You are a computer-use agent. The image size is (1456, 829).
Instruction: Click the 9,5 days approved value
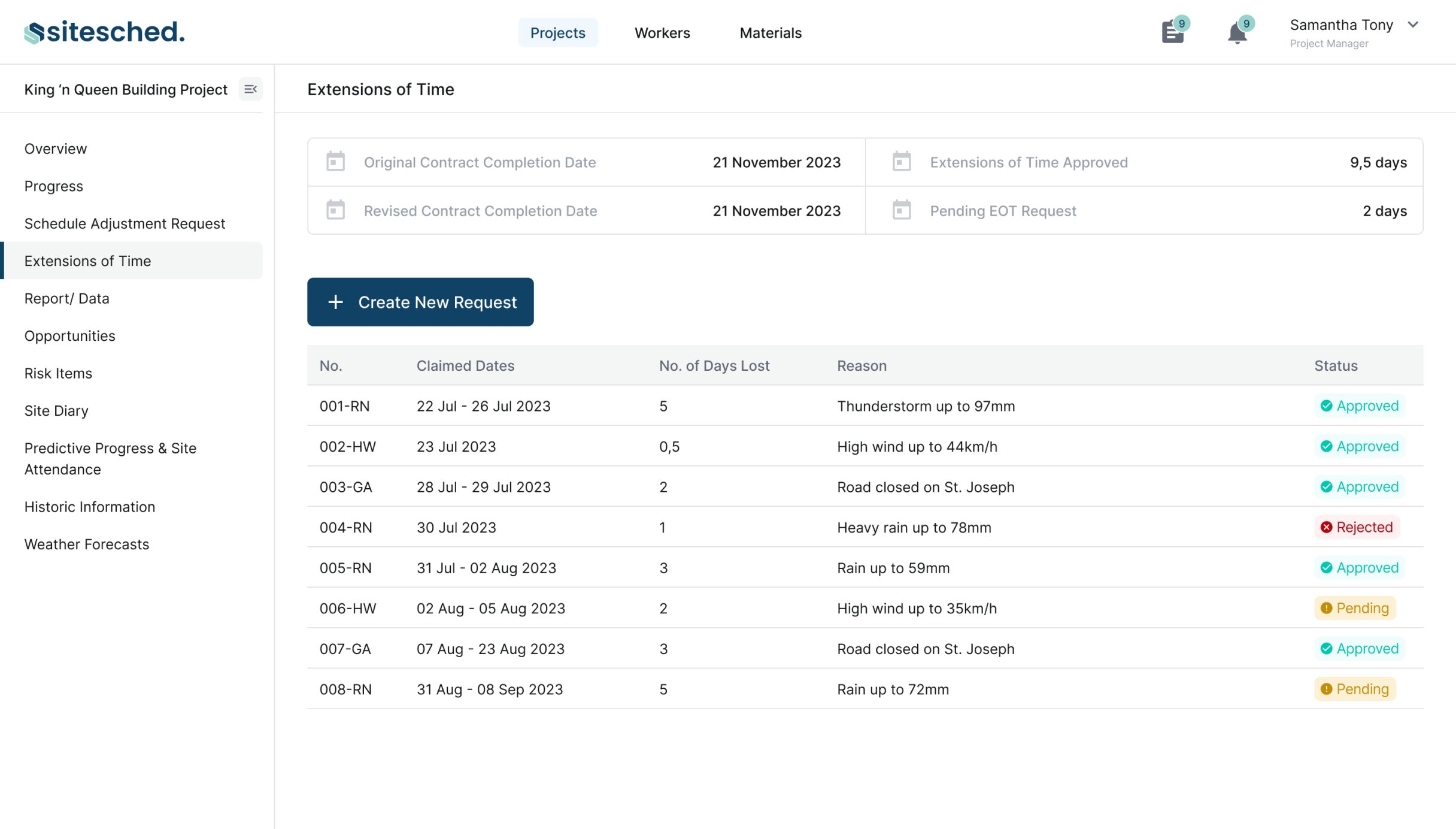tap(1378, 162)
